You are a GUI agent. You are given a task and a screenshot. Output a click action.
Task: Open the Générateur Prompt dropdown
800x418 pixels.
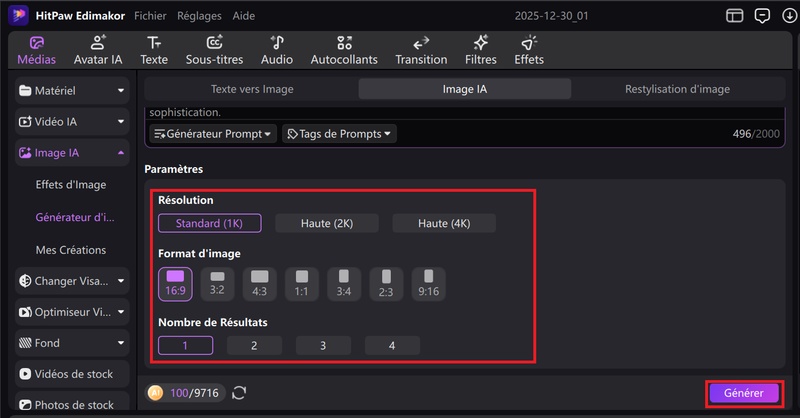tap(213, 133)
